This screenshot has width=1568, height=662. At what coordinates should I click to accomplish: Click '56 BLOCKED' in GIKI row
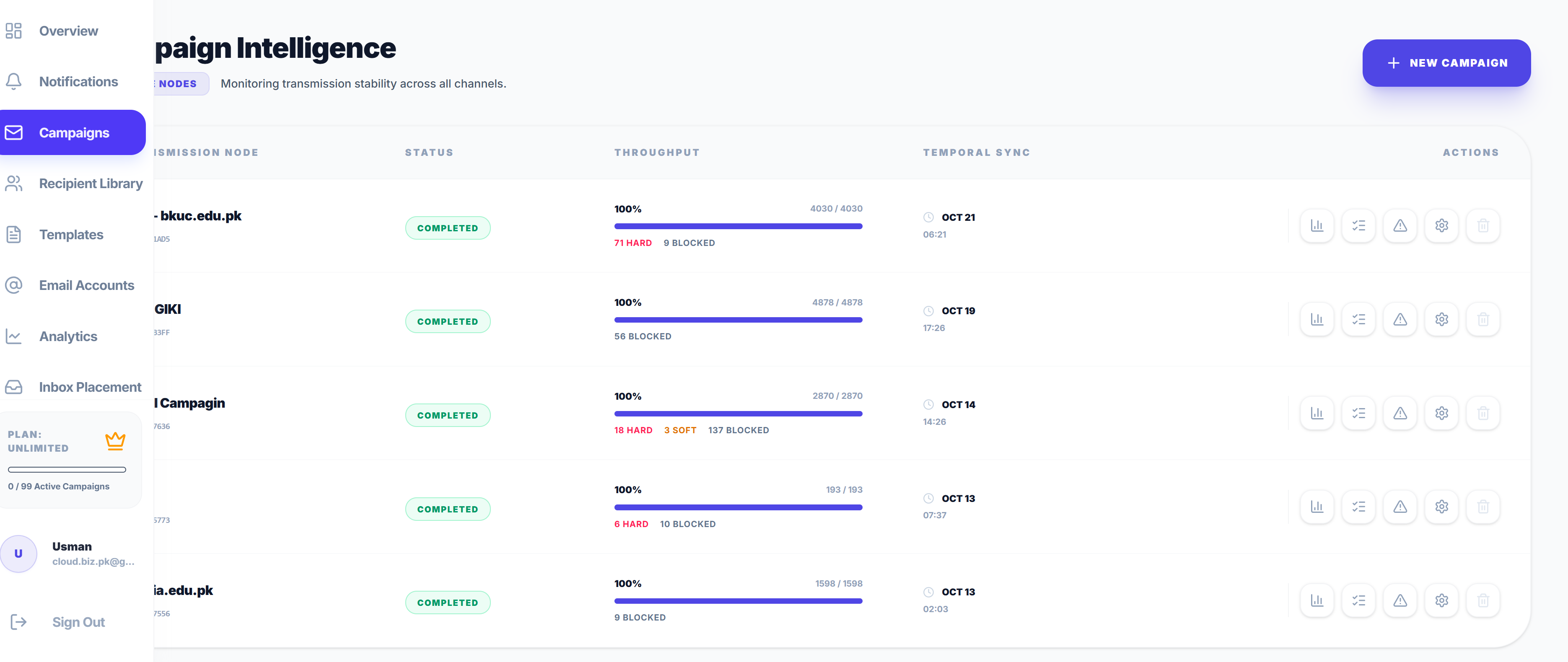[x=642, y=336]
